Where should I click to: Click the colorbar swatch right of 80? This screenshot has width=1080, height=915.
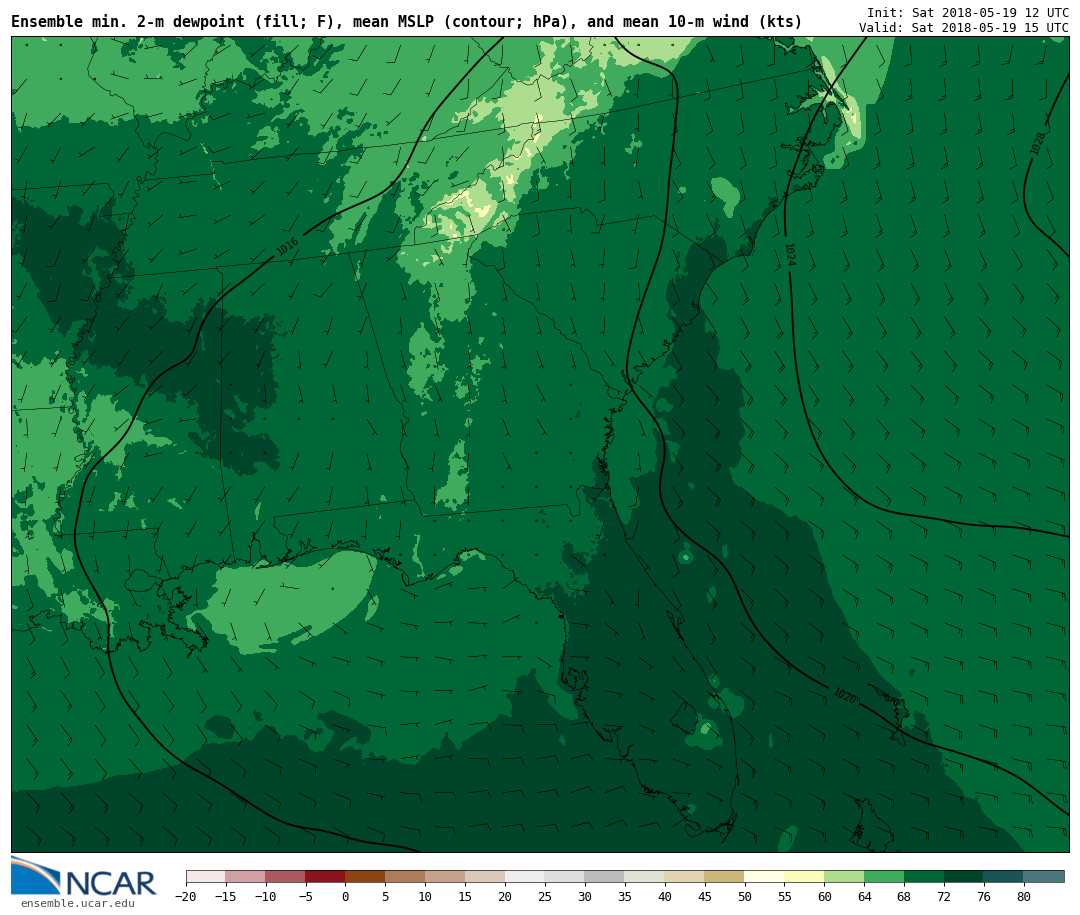coord(1044,877)
